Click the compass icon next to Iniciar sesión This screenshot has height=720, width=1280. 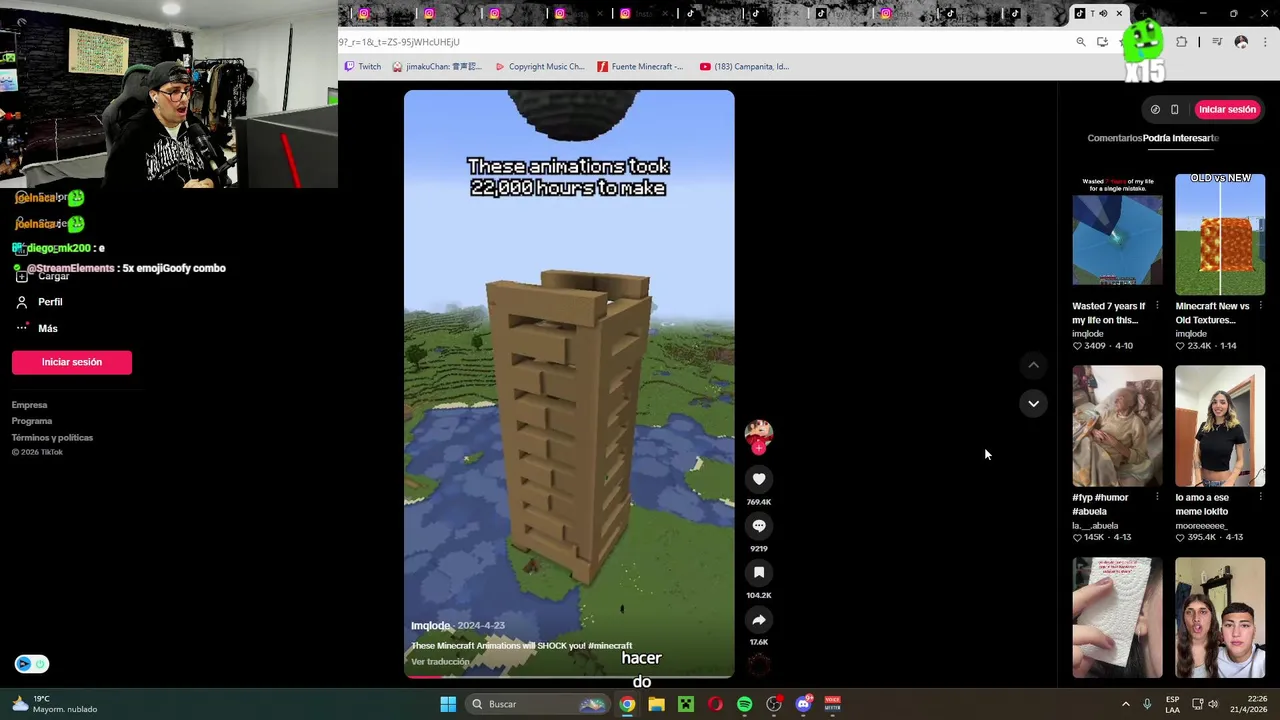(1155, 110)
